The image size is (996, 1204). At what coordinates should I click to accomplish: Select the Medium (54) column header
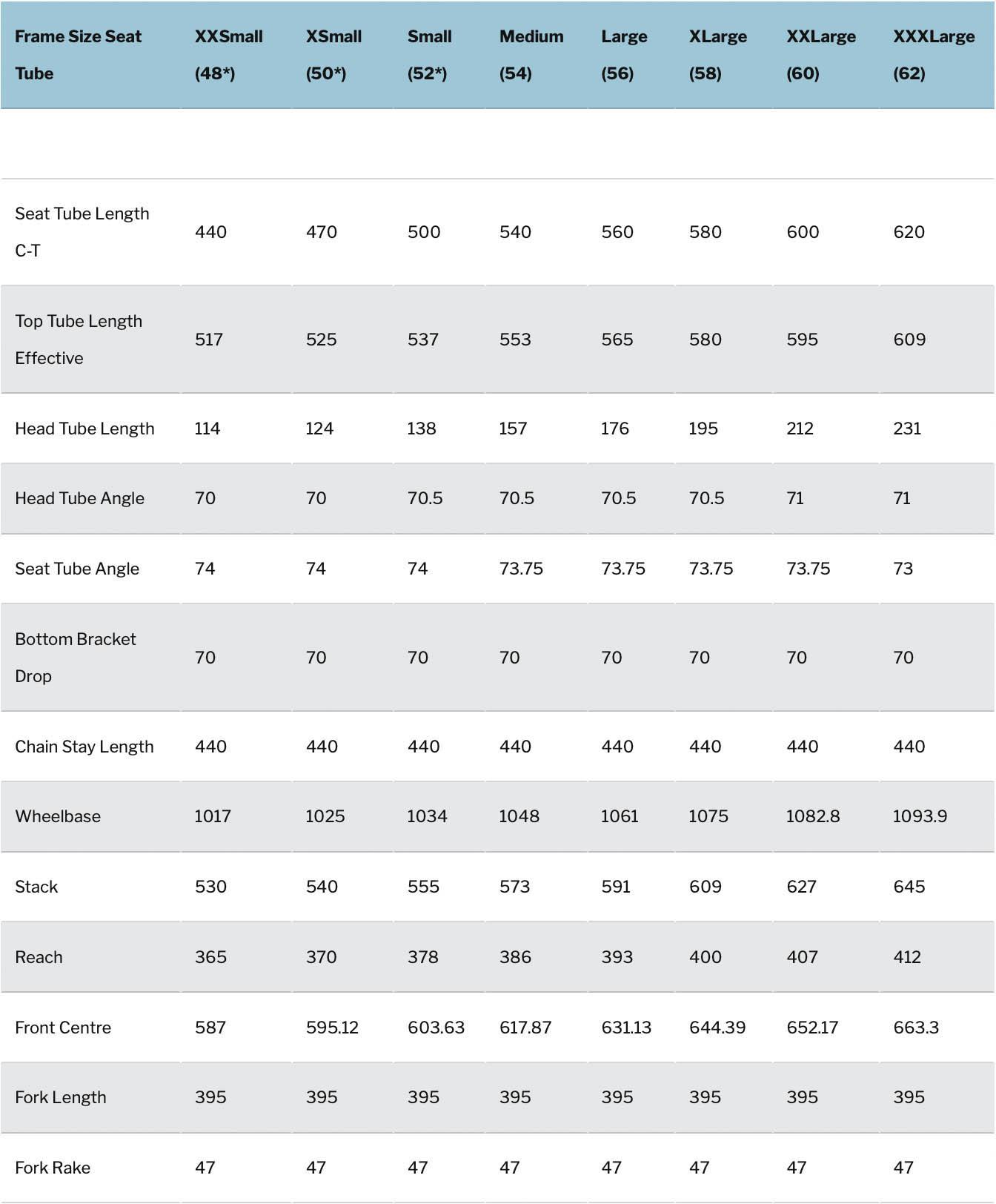531,55
